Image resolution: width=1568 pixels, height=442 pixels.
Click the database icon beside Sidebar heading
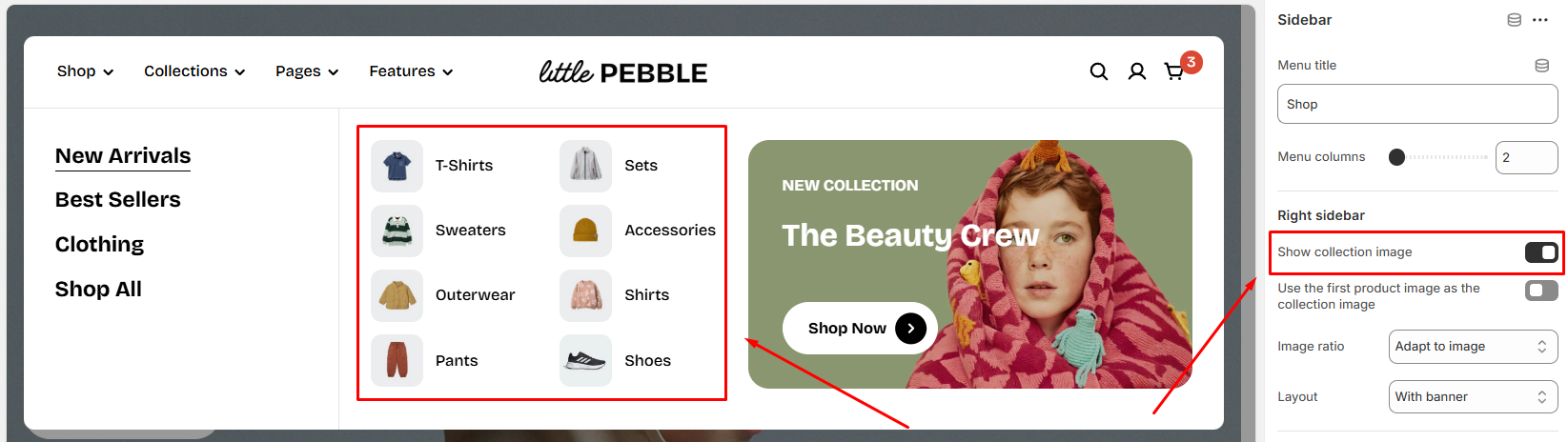[1514, 20]
